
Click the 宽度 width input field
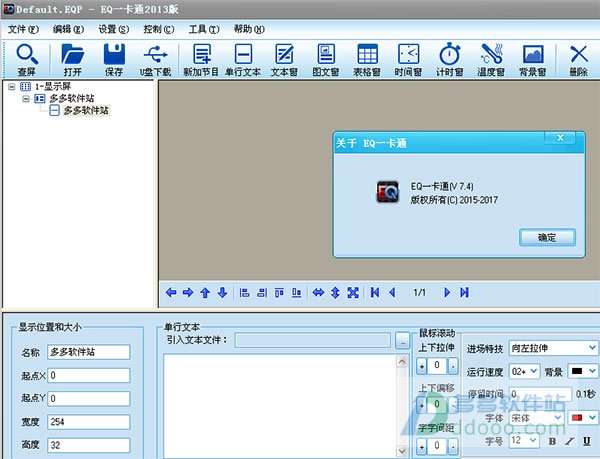click(89, 422)
